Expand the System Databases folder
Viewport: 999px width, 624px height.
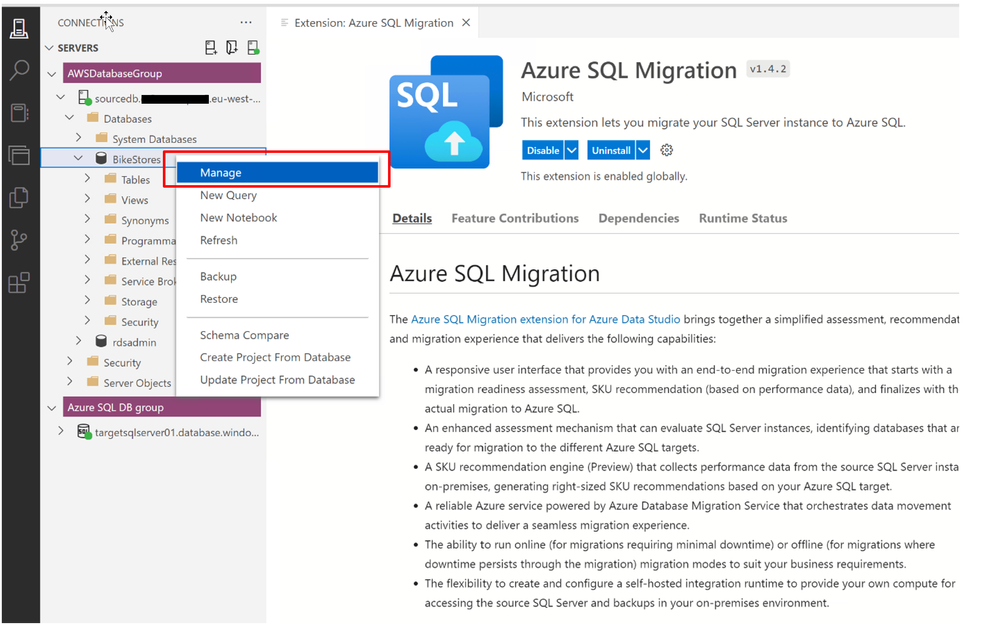tap(78, 138)
